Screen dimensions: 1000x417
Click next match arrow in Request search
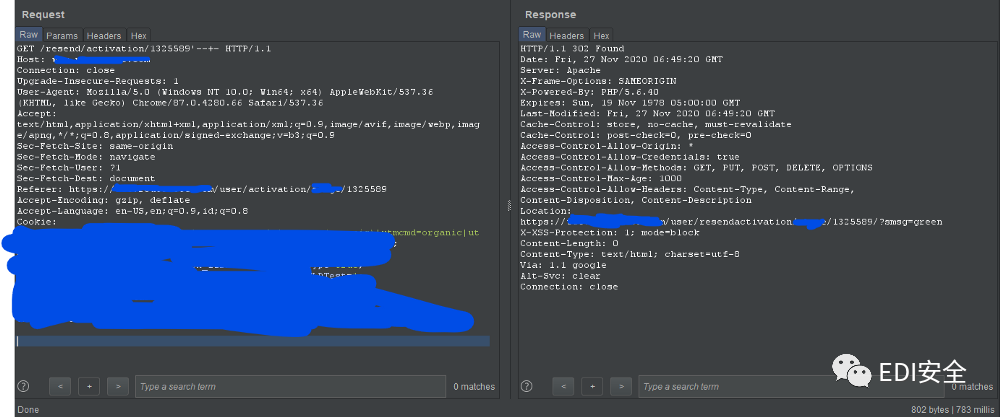point(118,386)
